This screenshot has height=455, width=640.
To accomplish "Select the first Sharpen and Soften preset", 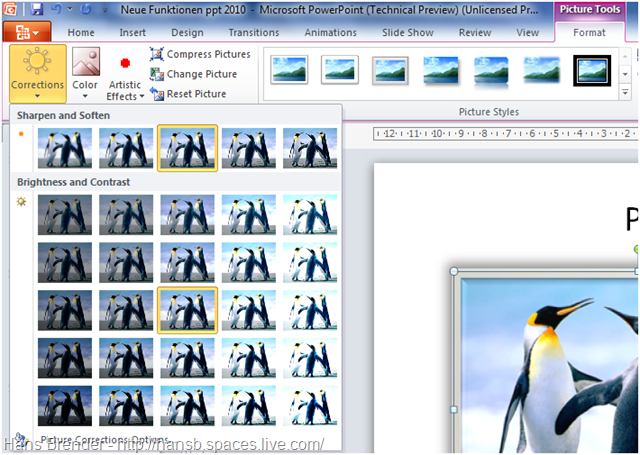I will 65,148.
